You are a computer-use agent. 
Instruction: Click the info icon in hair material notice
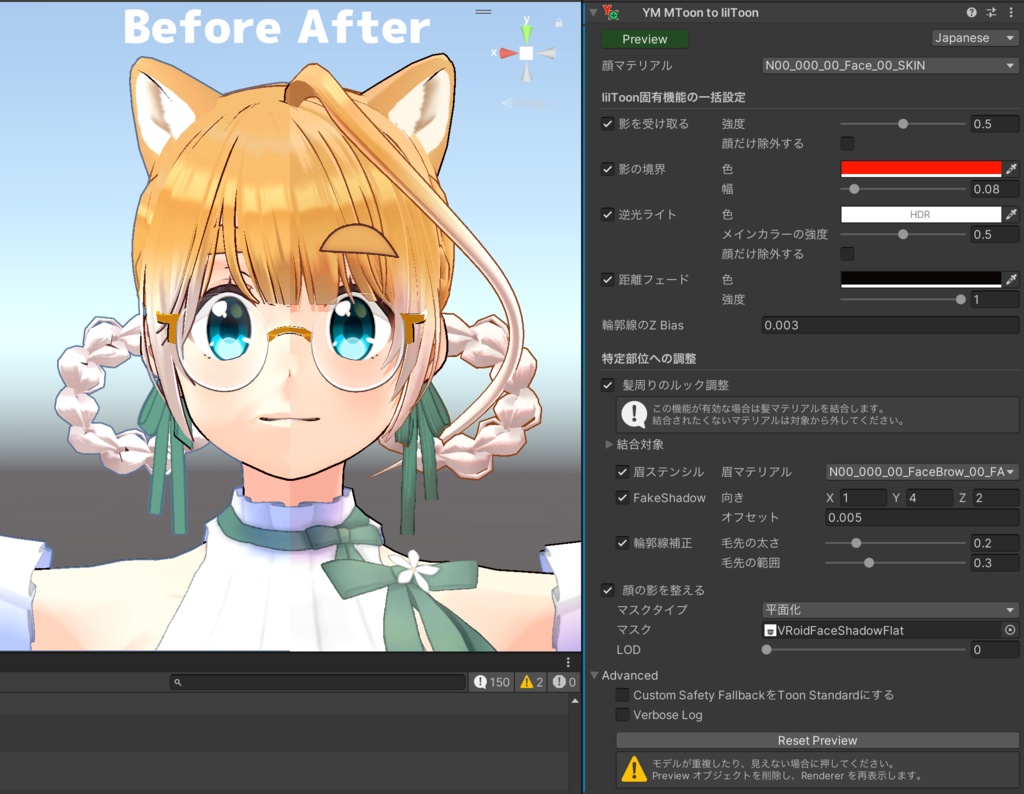[634, 414]
